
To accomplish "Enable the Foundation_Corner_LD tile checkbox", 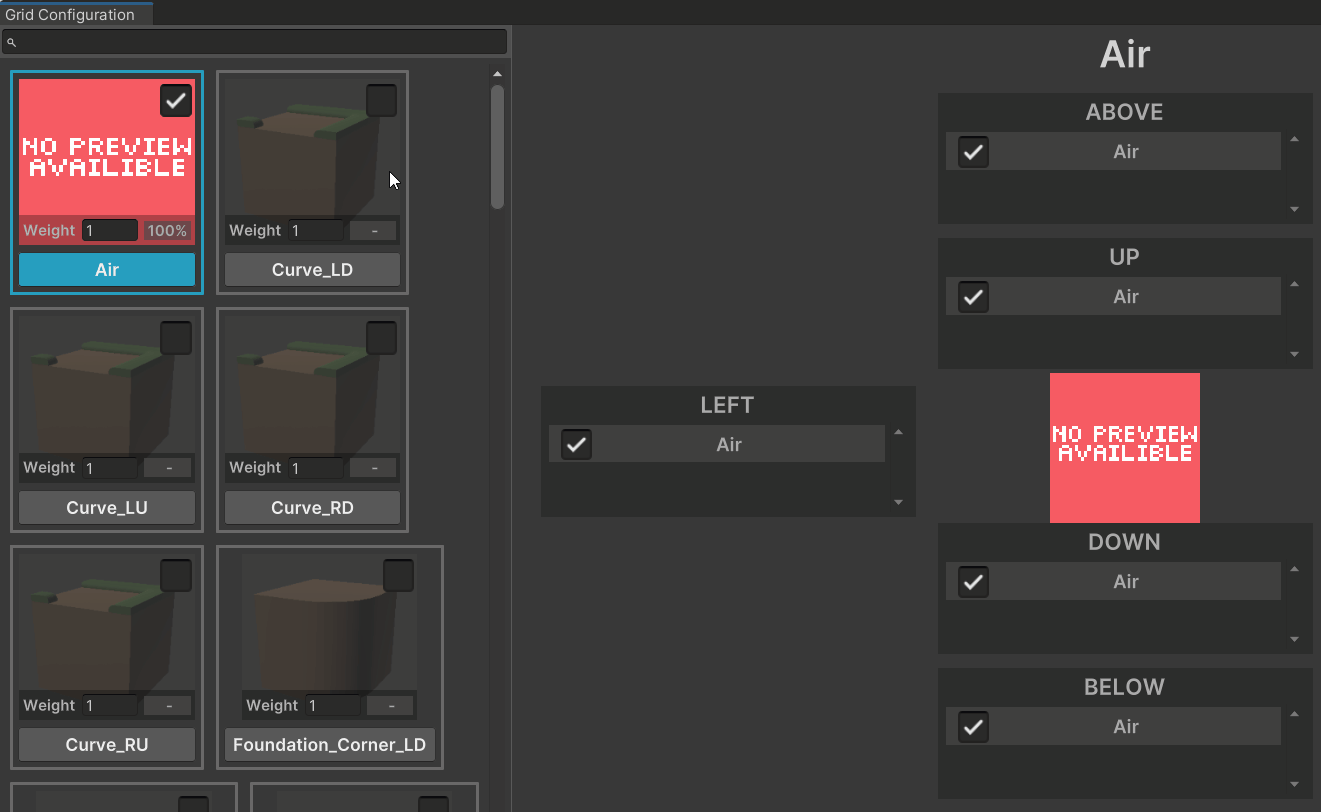I will (x=398, y=576).
